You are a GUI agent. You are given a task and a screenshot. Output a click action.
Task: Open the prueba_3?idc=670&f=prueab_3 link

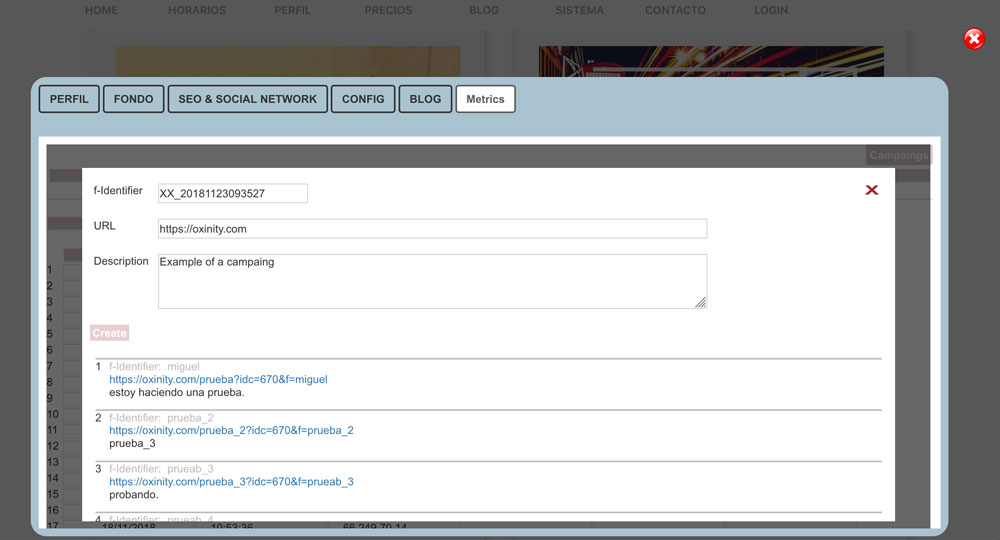[x=232, y=481]
